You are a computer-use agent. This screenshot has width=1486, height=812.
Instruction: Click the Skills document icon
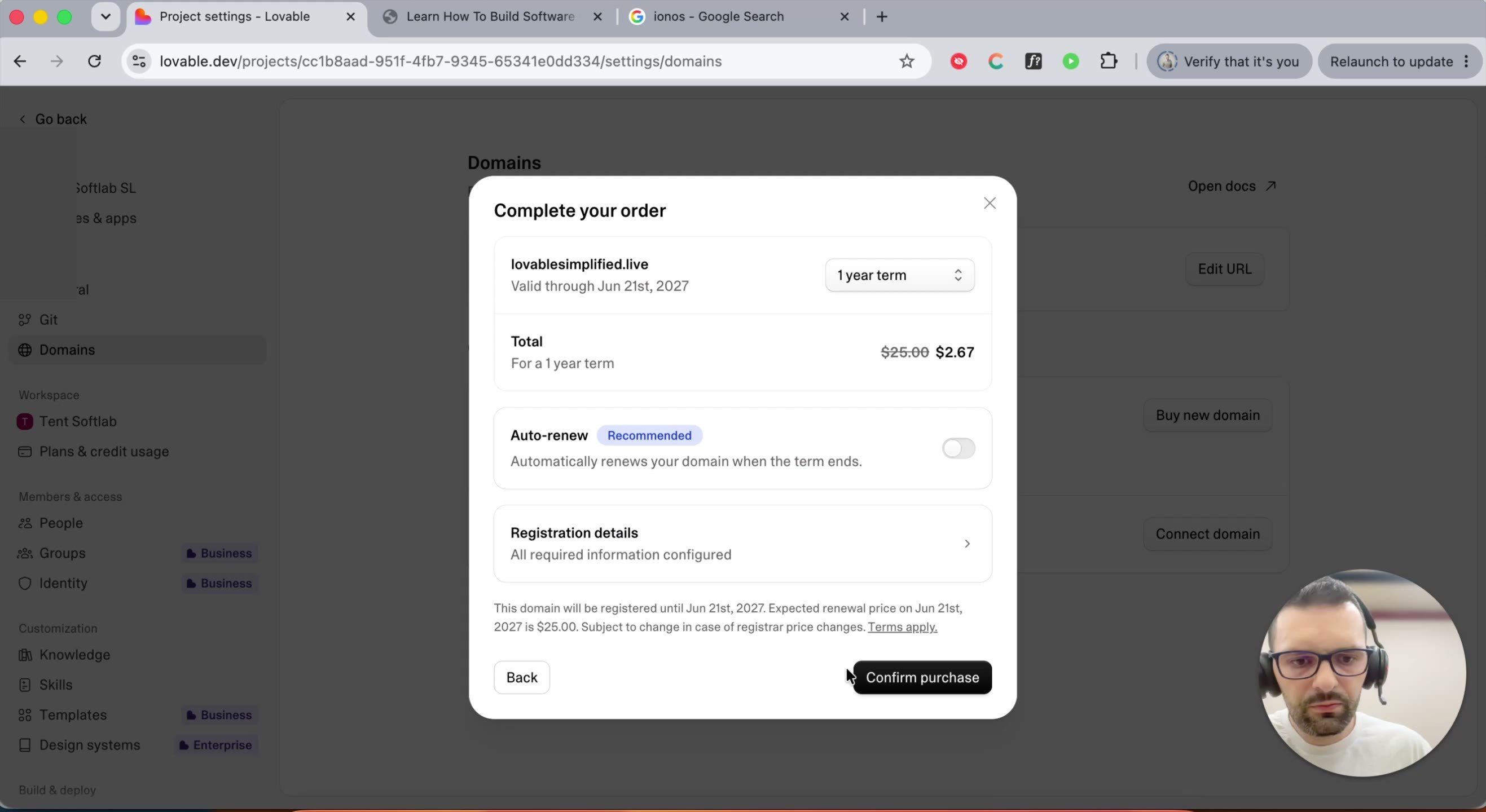pos(25,685)
